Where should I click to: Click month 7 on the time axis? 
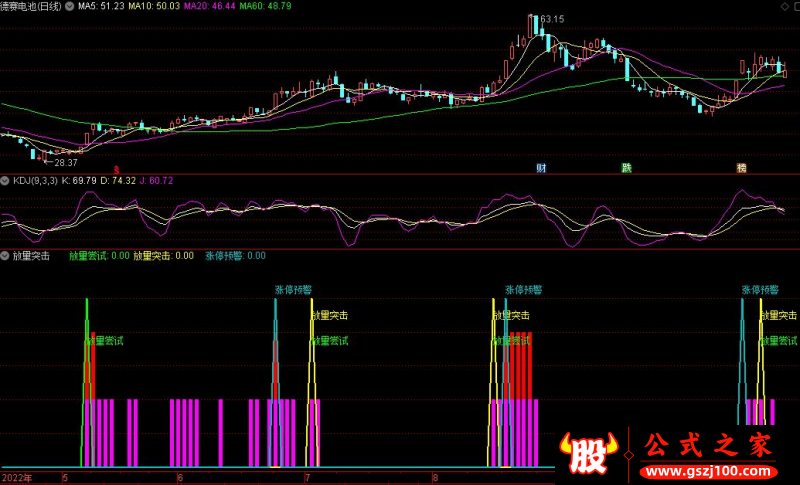(307, 478)
